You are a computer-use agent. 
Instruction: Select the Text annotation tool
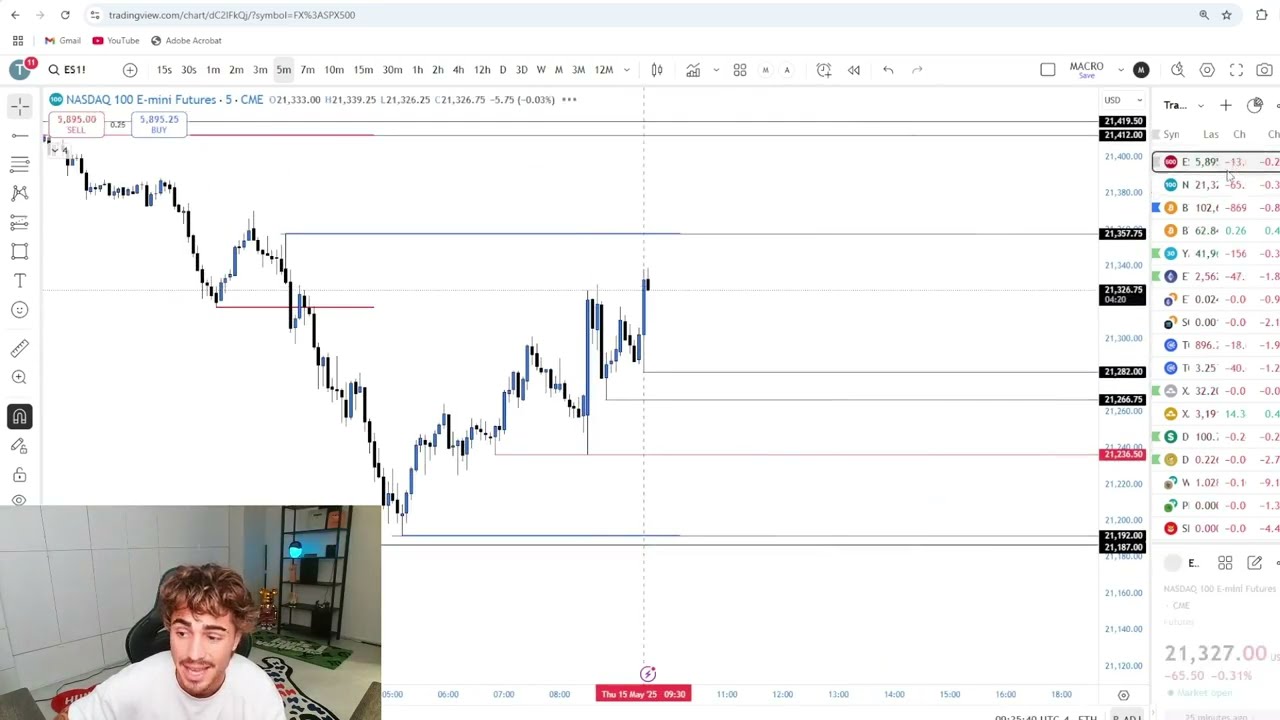pos(20,281)
